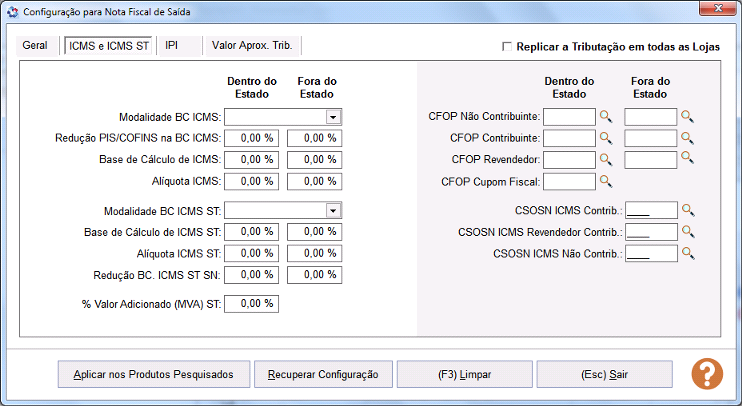Image resolution: width=742 pixels, height=406 pixels.
Task: Click the % Valor Adicionado (MVA) ST field
Action: pos(251,303)
